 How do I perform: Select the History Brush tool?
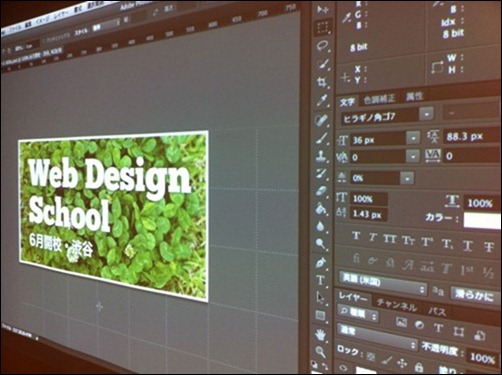coord(322,174)
